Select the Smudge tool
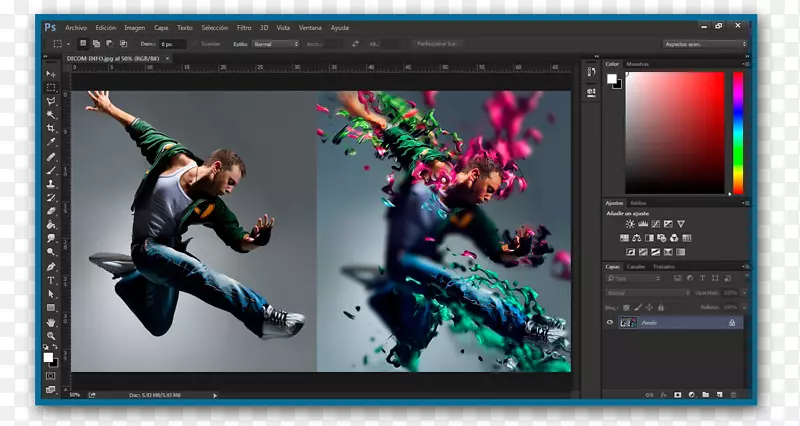This screenshot has width=800, height=426. [51, 238]
